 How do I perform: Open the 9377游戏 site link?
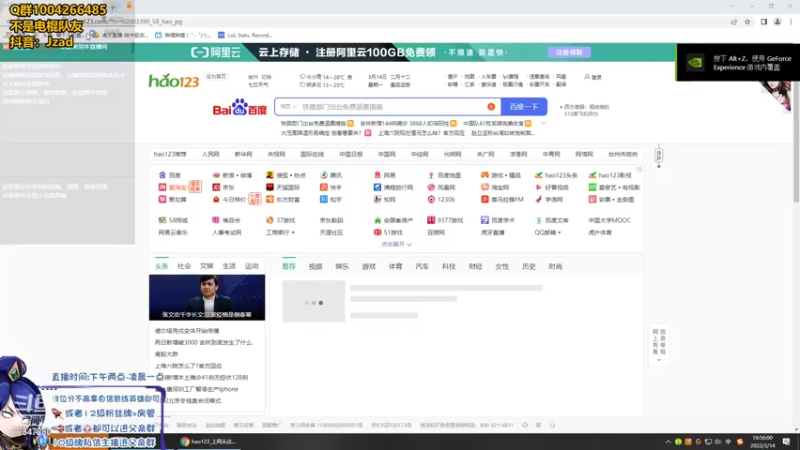(445, 220)
